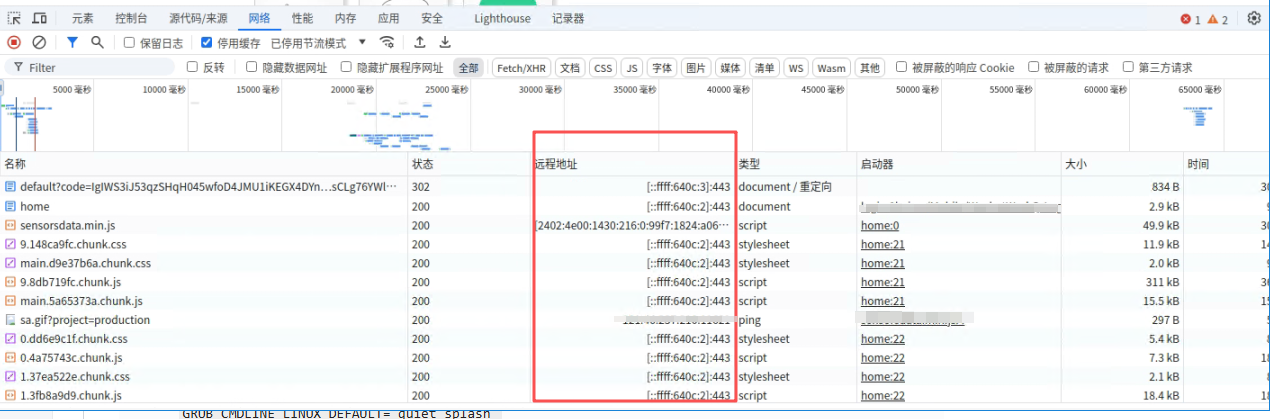
Task: Switch to Elements (元素) tab
Action: click(83, 18)
